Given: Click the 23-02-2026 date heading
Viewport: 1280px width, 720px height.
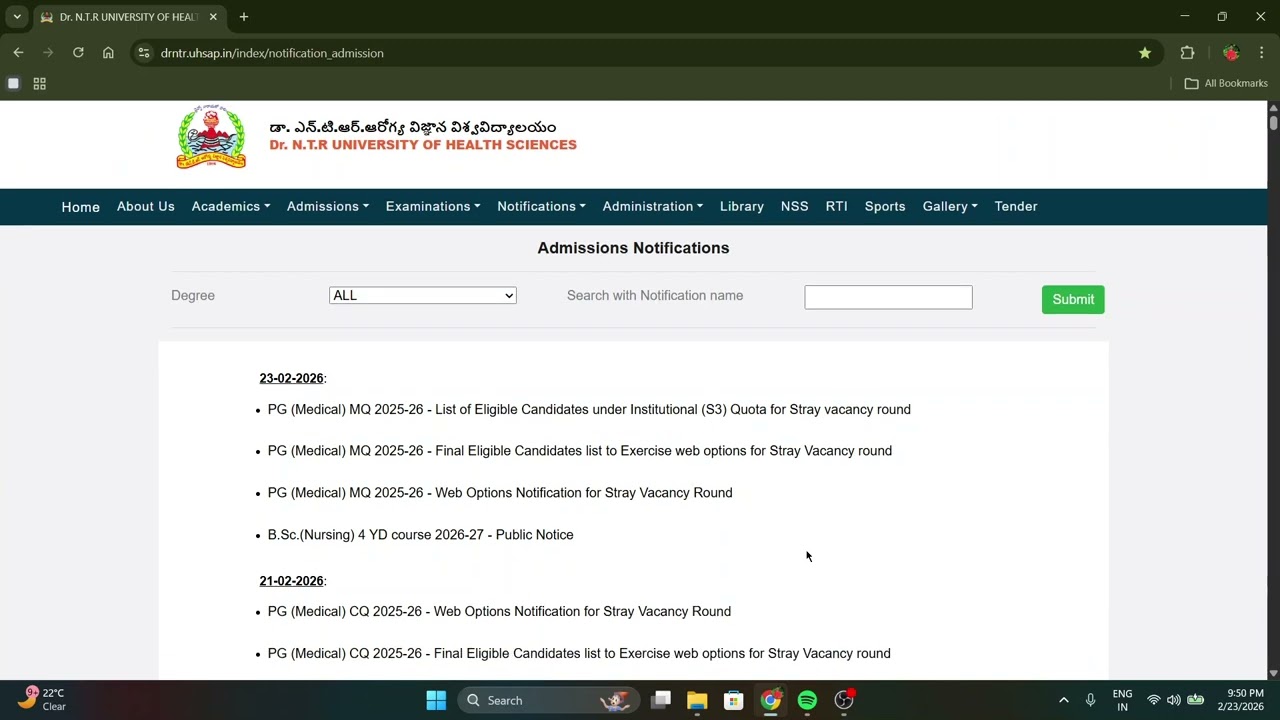Looking at the screenshot, I should (x=291, y=378).
